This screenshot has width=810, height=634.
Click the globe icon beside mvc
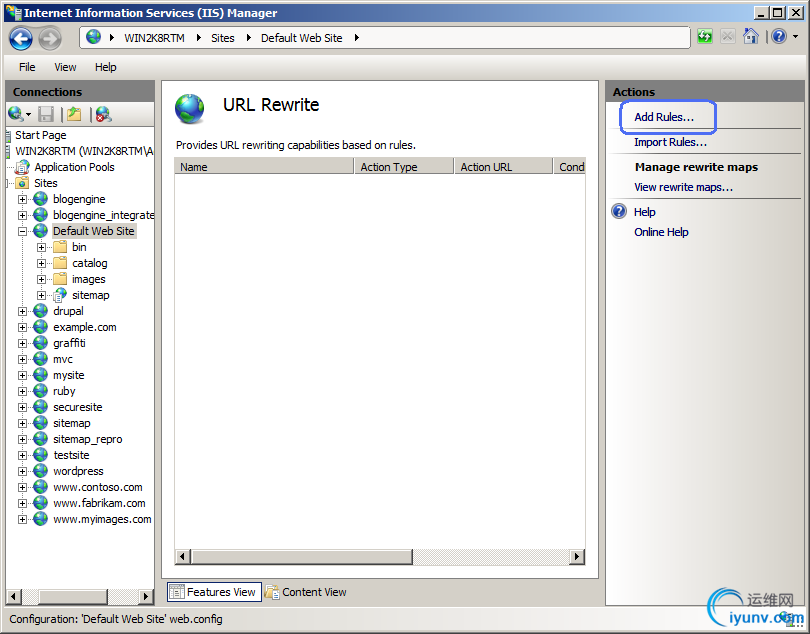click(x=40, y=359)
